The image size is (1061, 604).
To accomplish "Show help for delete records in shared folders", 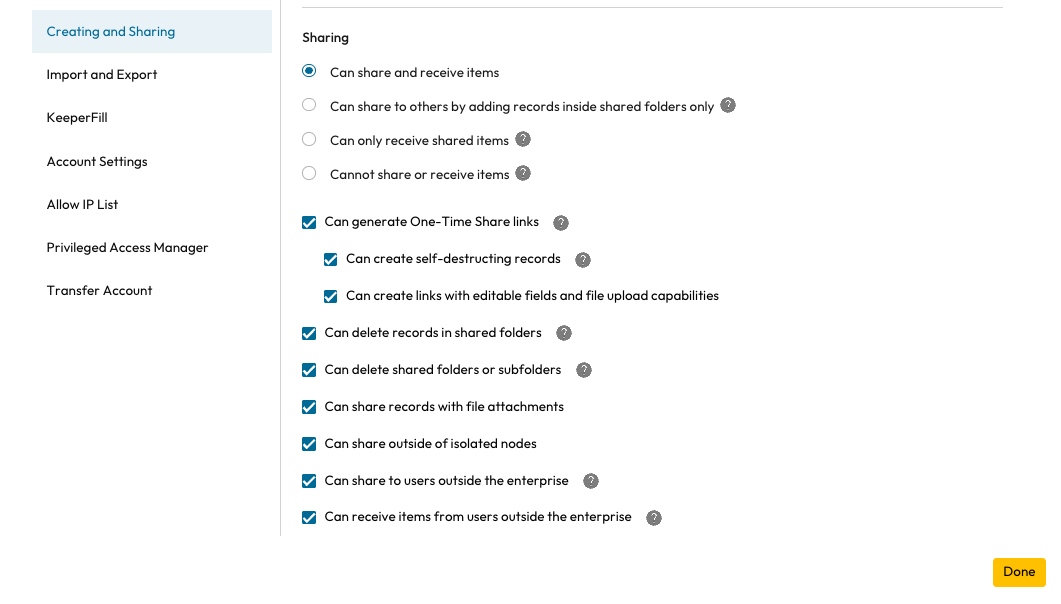I will (564, 333).
